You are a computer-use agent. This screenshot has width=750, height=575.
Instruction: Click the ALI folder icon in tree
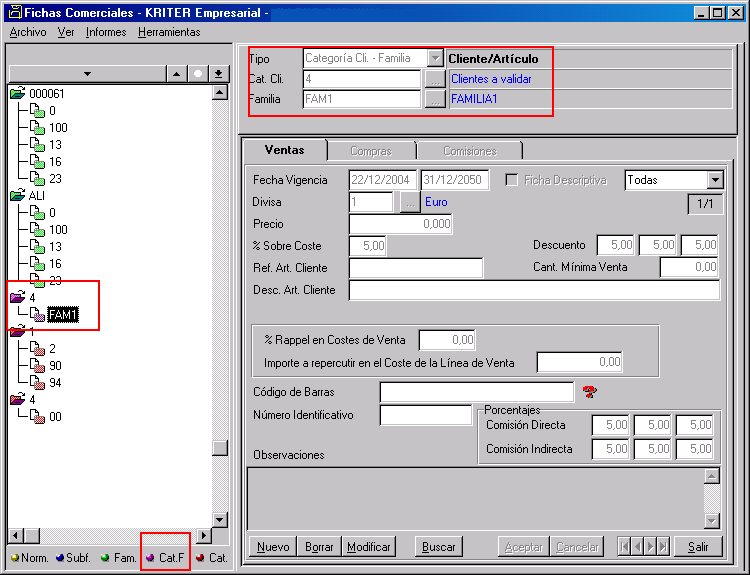[x=17, y=196]
